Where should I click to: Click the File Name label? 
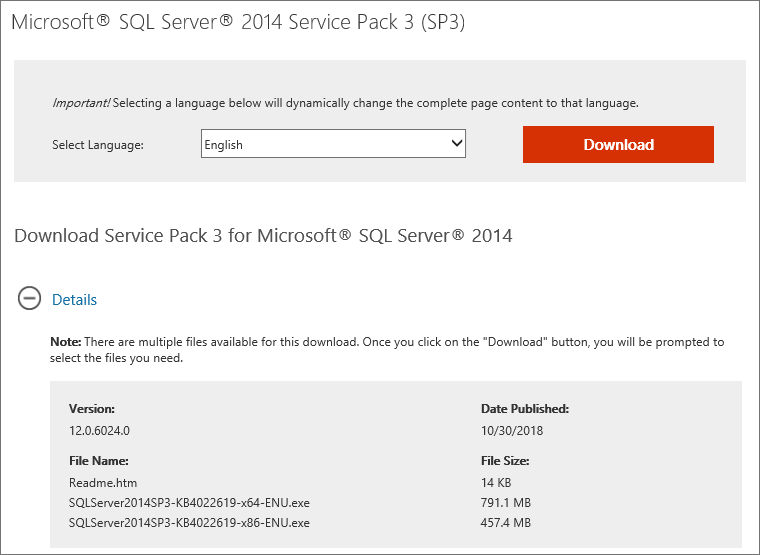(x=98, y=461)
